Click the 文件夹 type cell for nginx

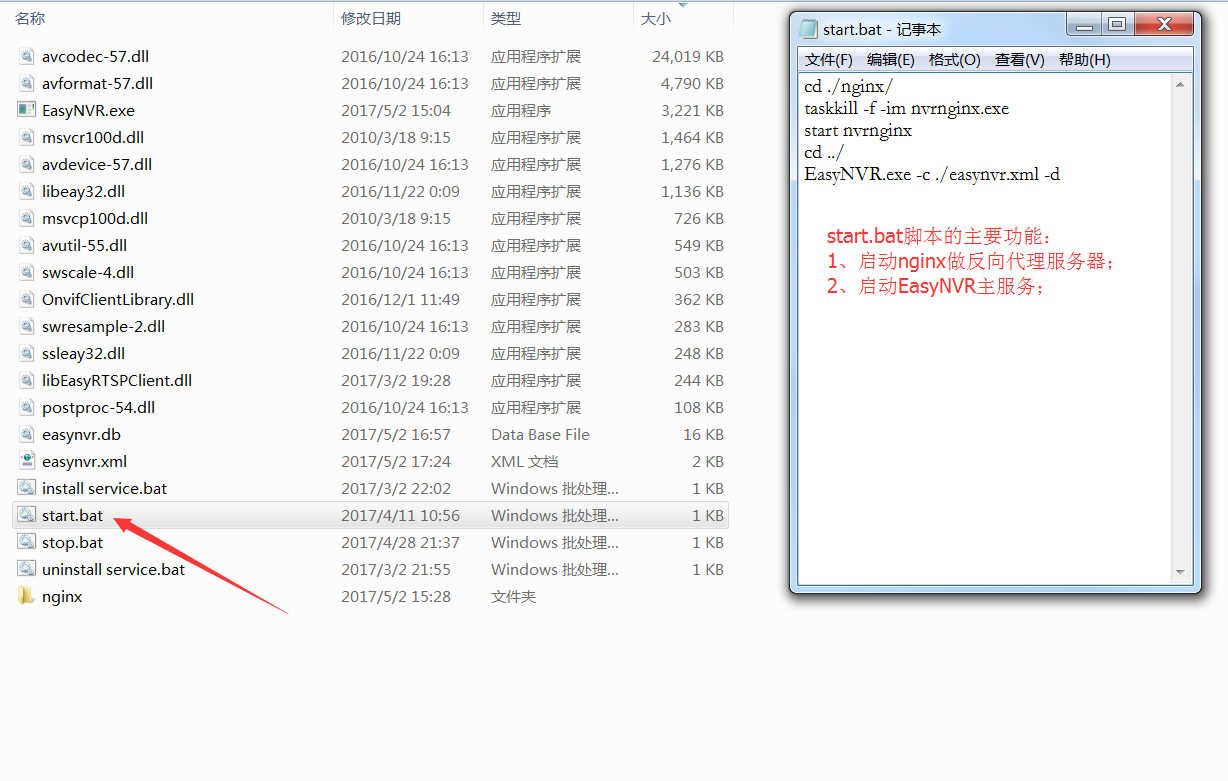[x=513, y=596]
